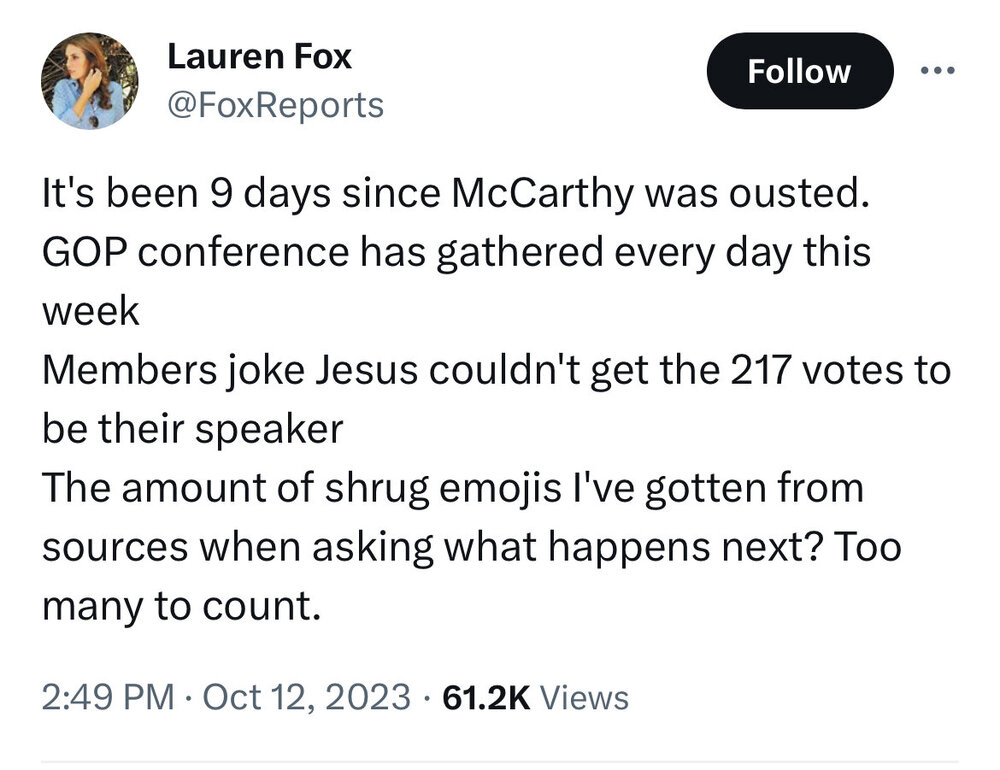Viewport: 1000px width, 770px height.
Task: Click the line reading 'many to count.'
Action: [181, 607]
